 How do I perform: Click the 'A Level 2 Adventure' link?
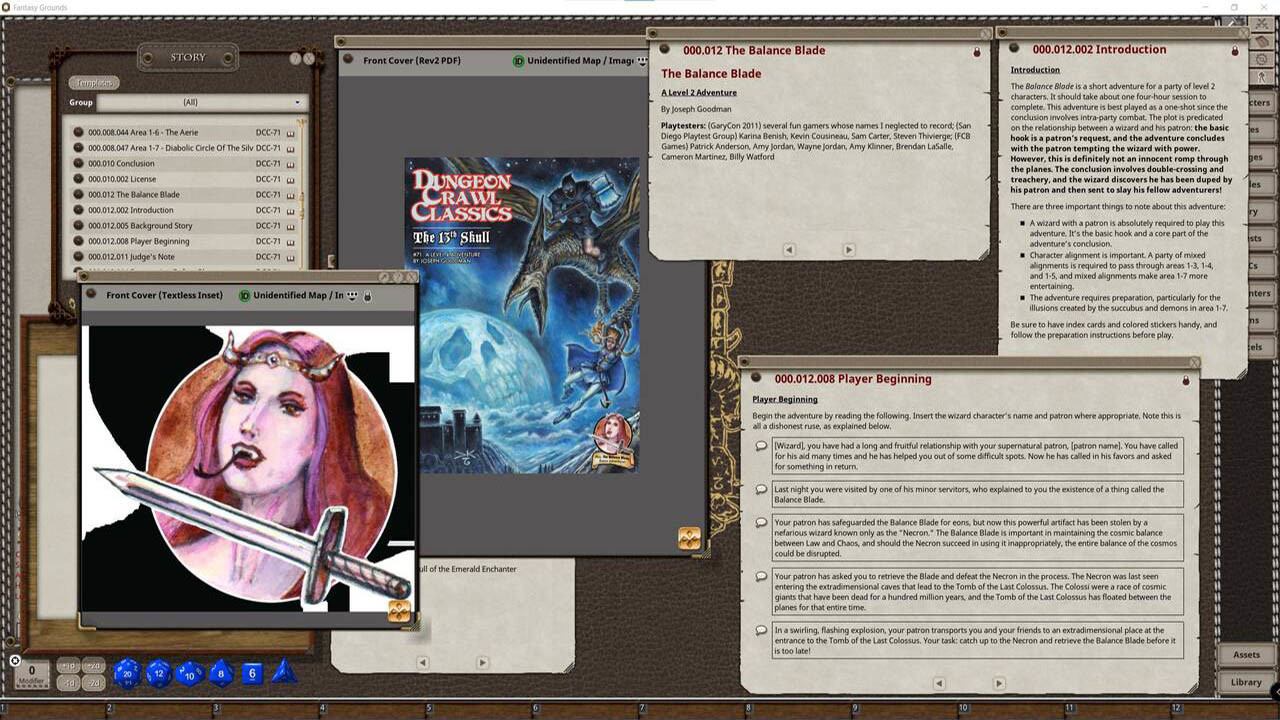697,93
